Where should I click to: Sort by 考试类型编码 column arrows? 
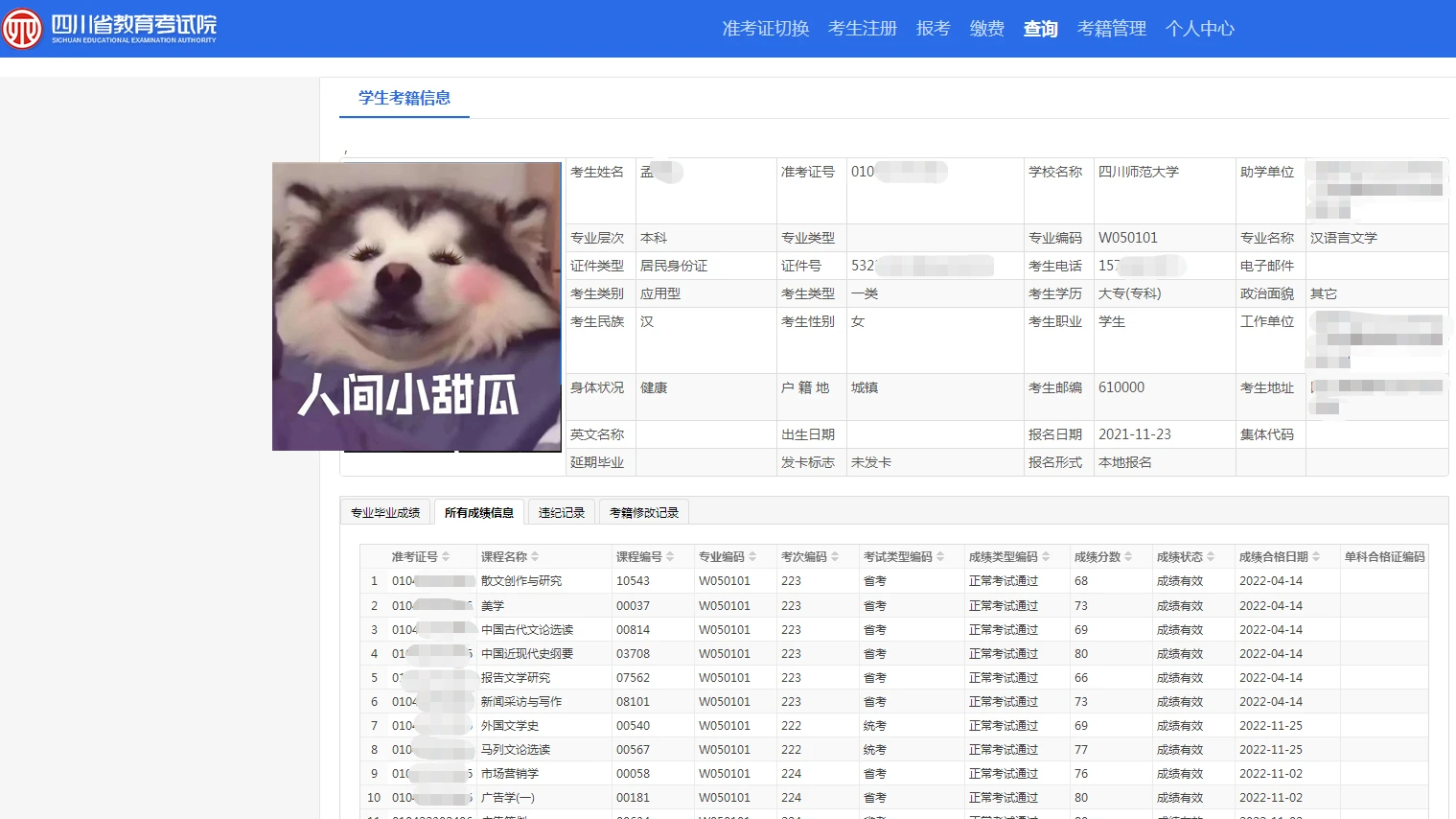pyautogui.click(x=940, y=556)
